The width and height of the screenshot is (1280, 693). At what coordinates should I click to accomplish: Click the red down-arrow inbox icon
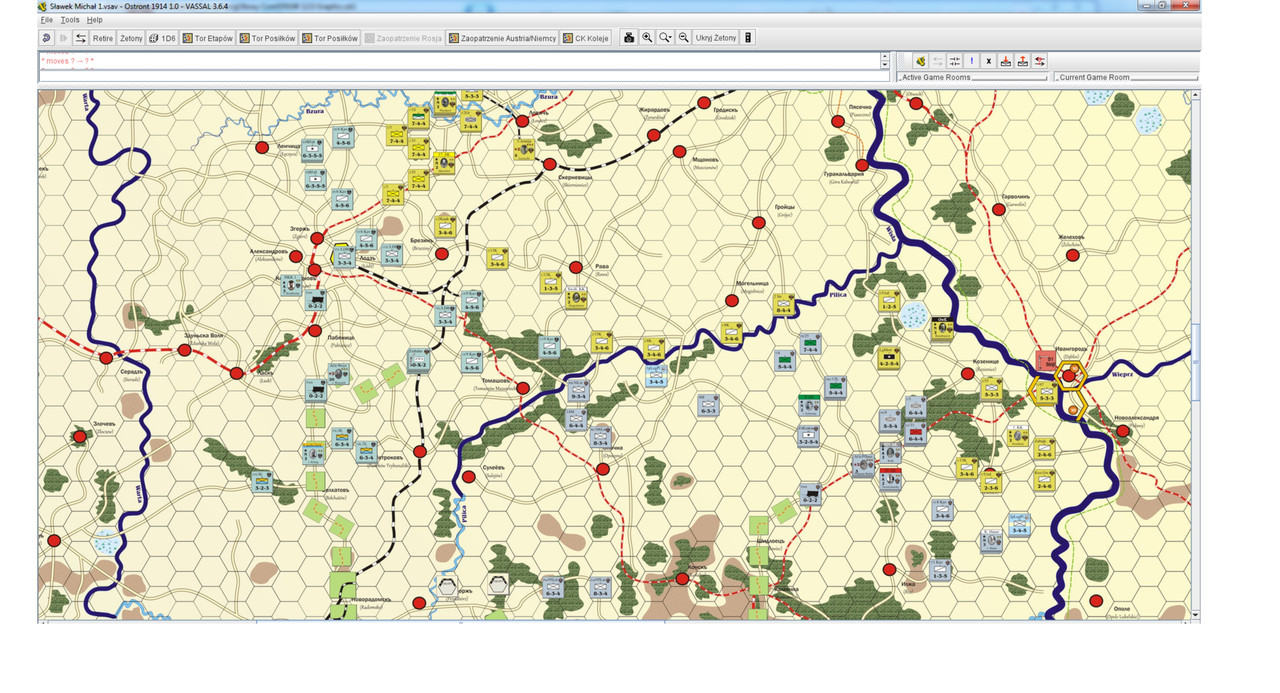1006,61
